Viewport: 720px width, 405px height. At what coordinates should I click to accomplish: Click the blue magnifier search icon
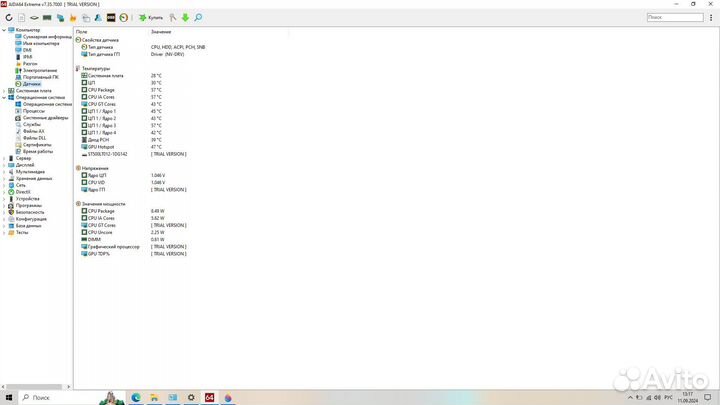pos(198,17)
